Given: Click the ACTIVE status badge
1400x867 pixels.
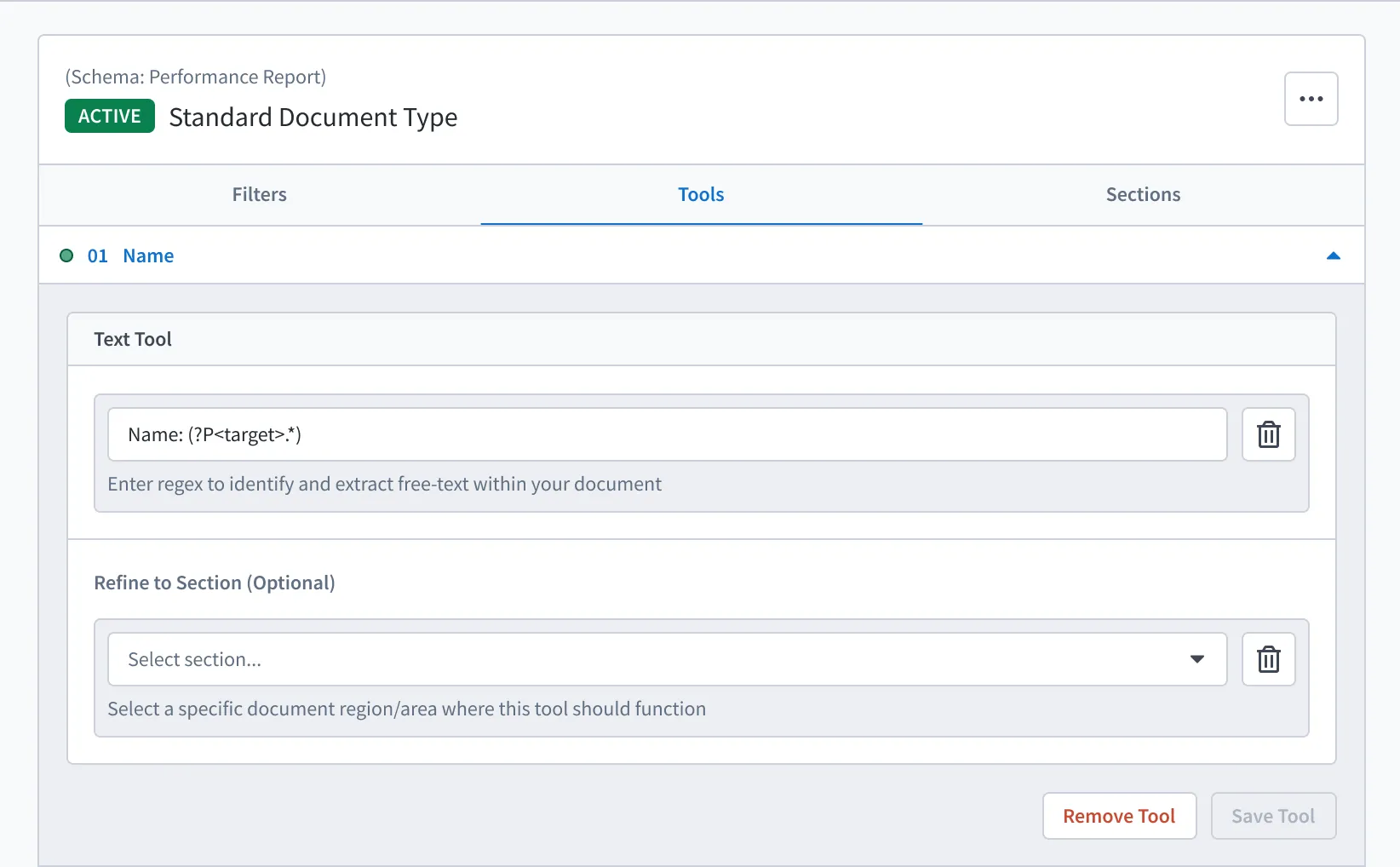Looking at the screenshot, I should (110, 116).
